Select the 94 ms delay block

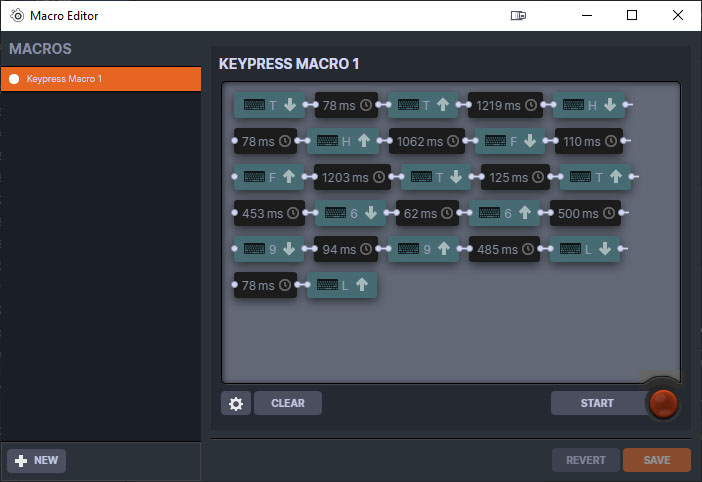[347, 249]
